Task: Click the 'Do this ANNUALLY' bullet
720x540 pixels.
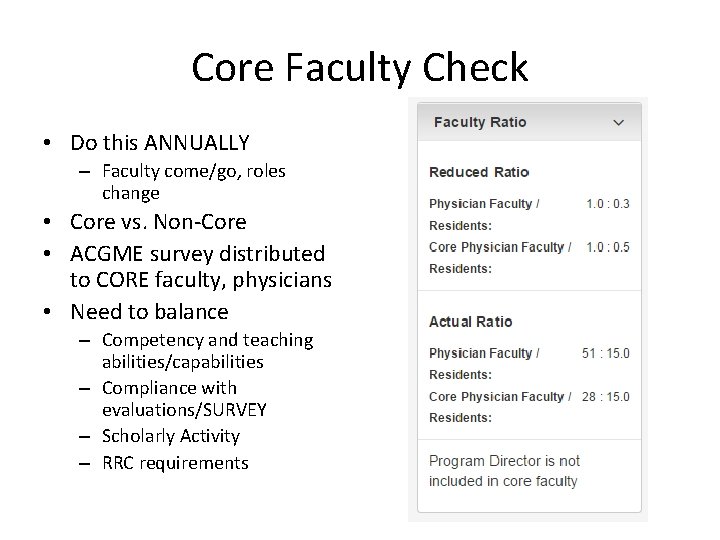Action: [160, 143]
